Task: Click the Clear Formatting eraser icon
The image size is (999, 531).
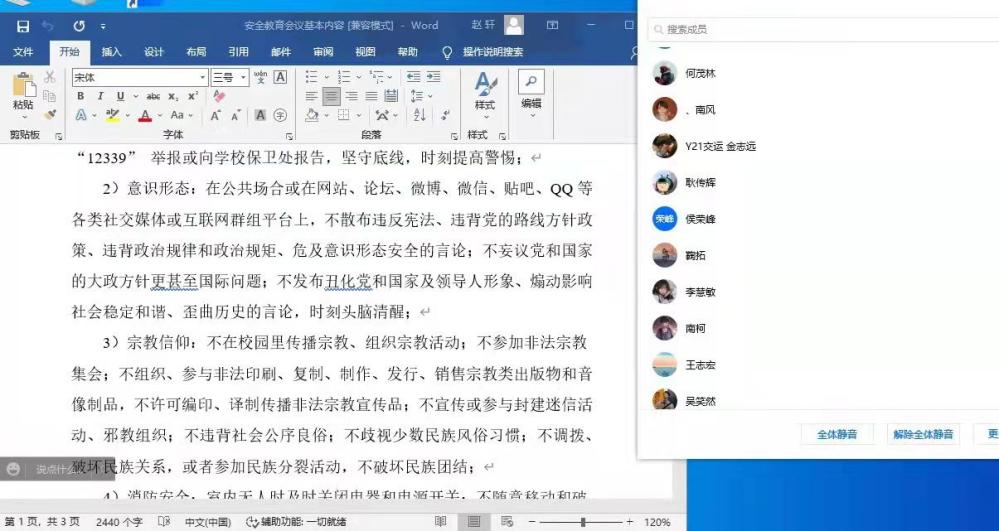Action: pos(220,96)
